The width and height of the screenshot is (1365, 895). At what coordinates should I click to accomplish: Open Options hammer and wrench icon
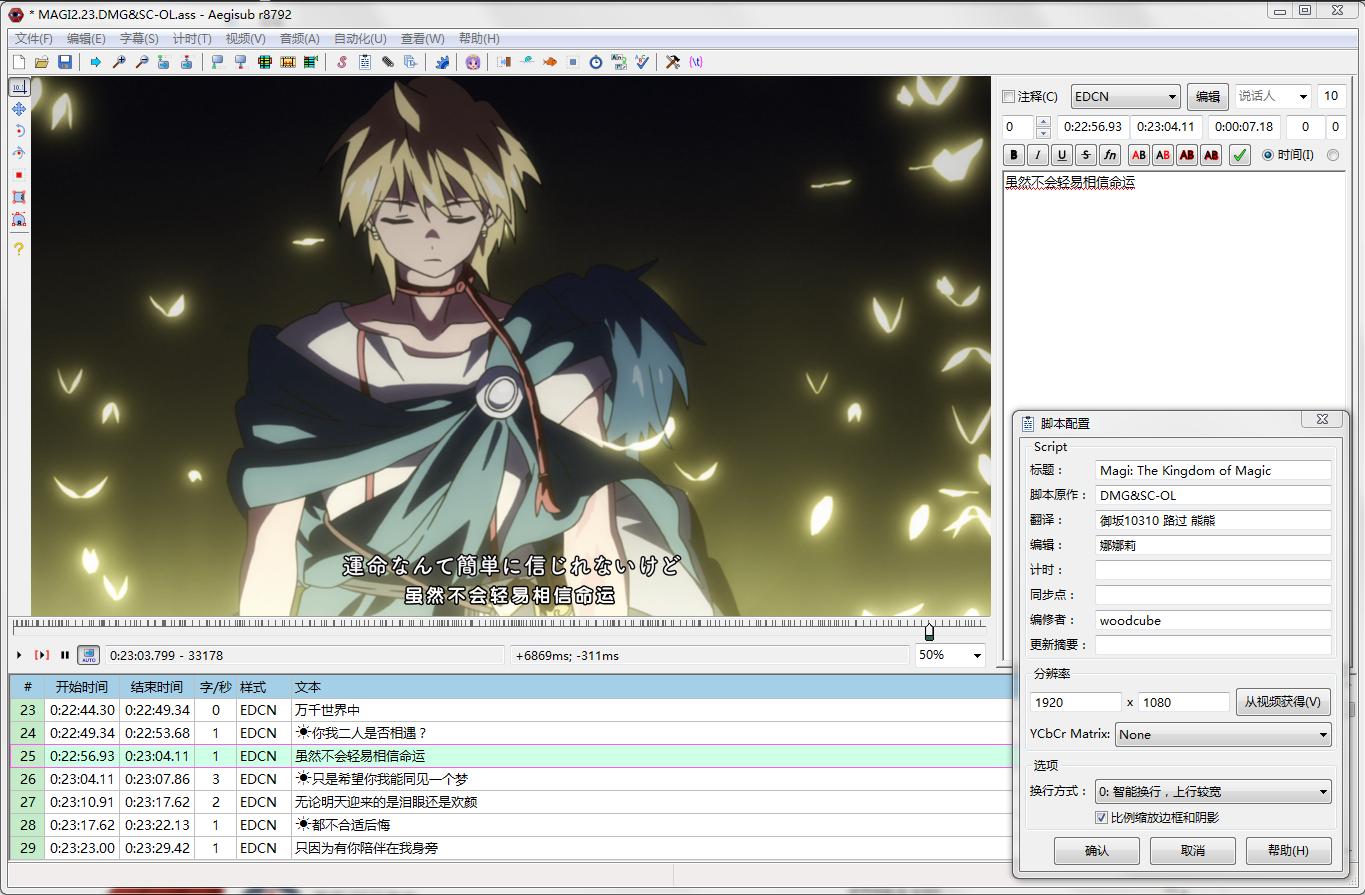(x=671, y=62)
